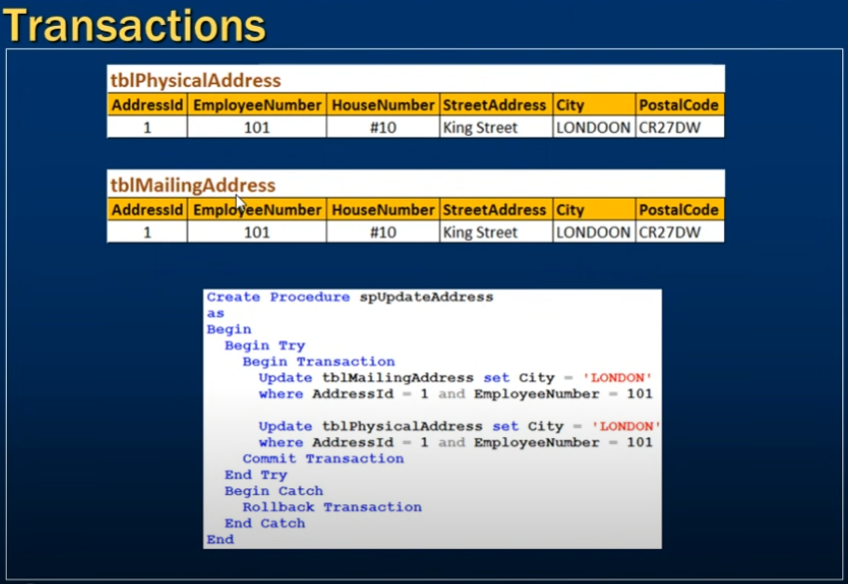Screen dimensions: 848x584
Task: Select EmployeeNumber header in tblMailingAddress table
Action: (x=257, y=210)
